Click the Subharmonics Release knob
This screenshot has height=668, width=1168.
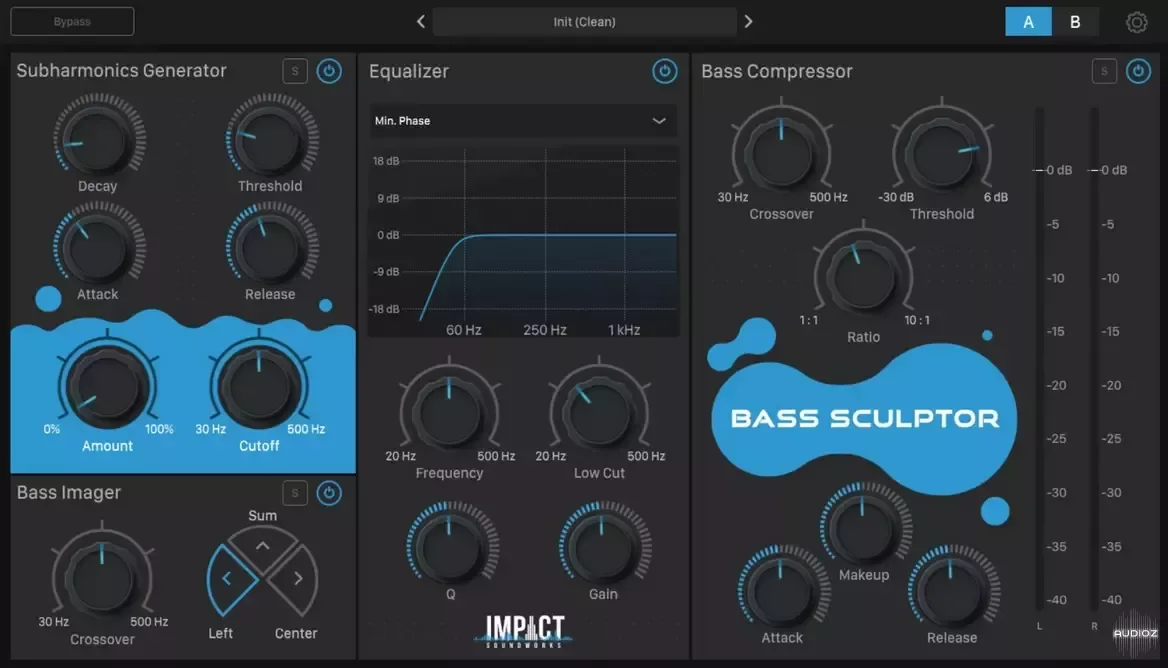(x=271, y=247)
